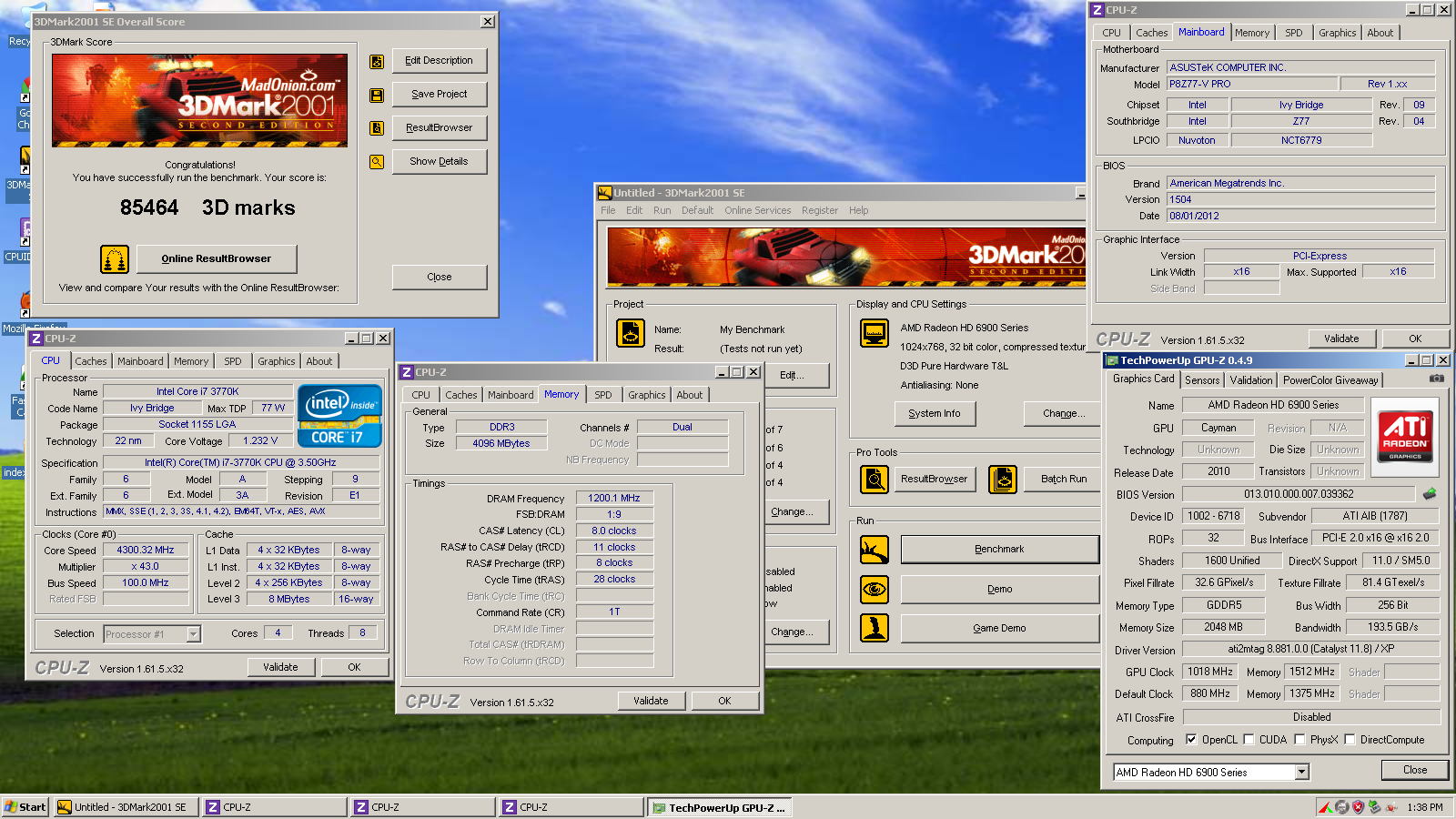Click the red security shield tray icon
The image size is (1456, 819).
(x=1359, y=807)
